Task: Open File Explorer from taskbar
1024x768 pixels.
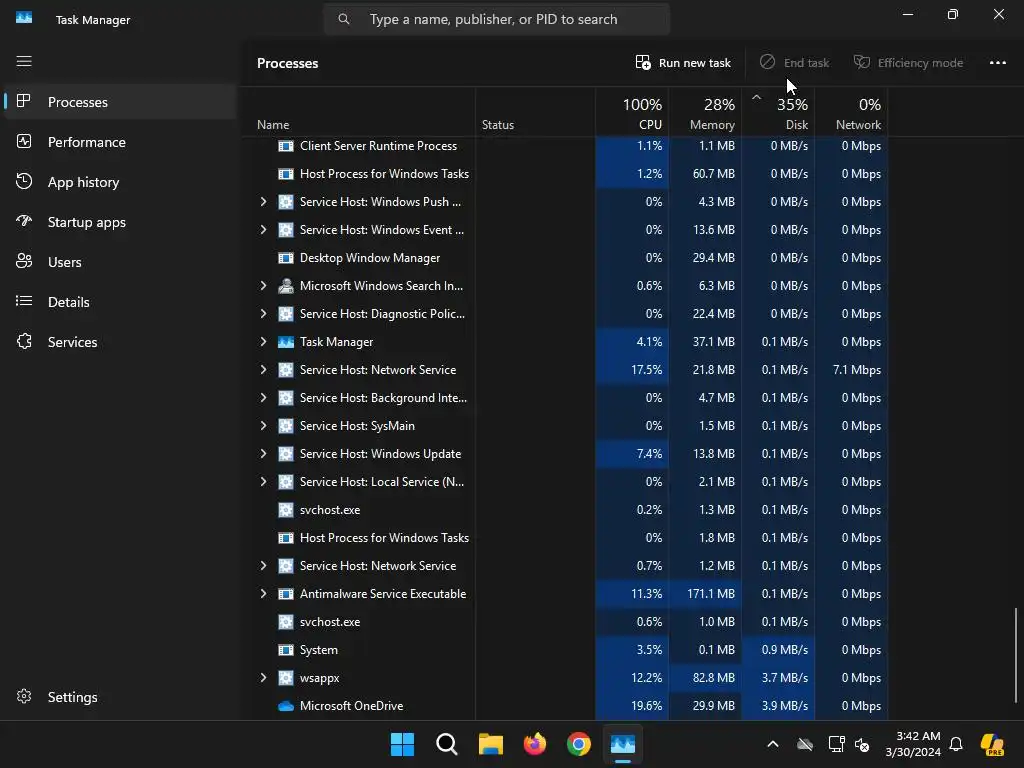Action: (490, 744)
